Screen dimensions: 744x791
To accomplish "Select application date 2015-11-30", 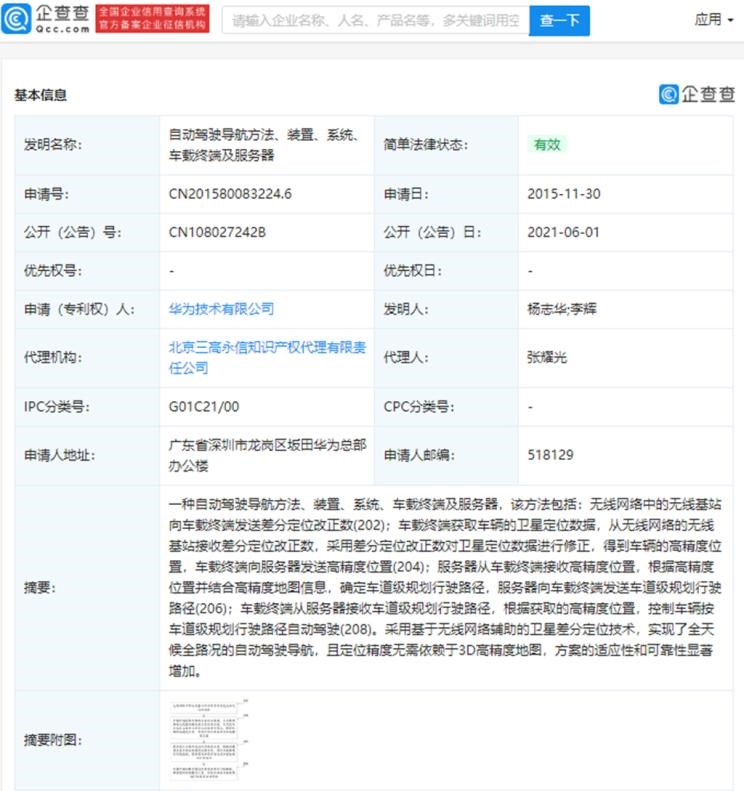I will [x=563, y=194].
